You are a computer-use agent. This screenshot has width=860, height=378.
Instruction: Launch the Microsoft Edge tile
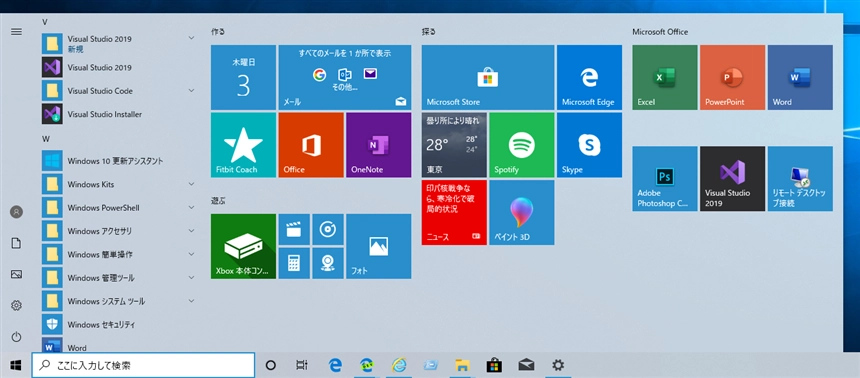tap(589, 77)
